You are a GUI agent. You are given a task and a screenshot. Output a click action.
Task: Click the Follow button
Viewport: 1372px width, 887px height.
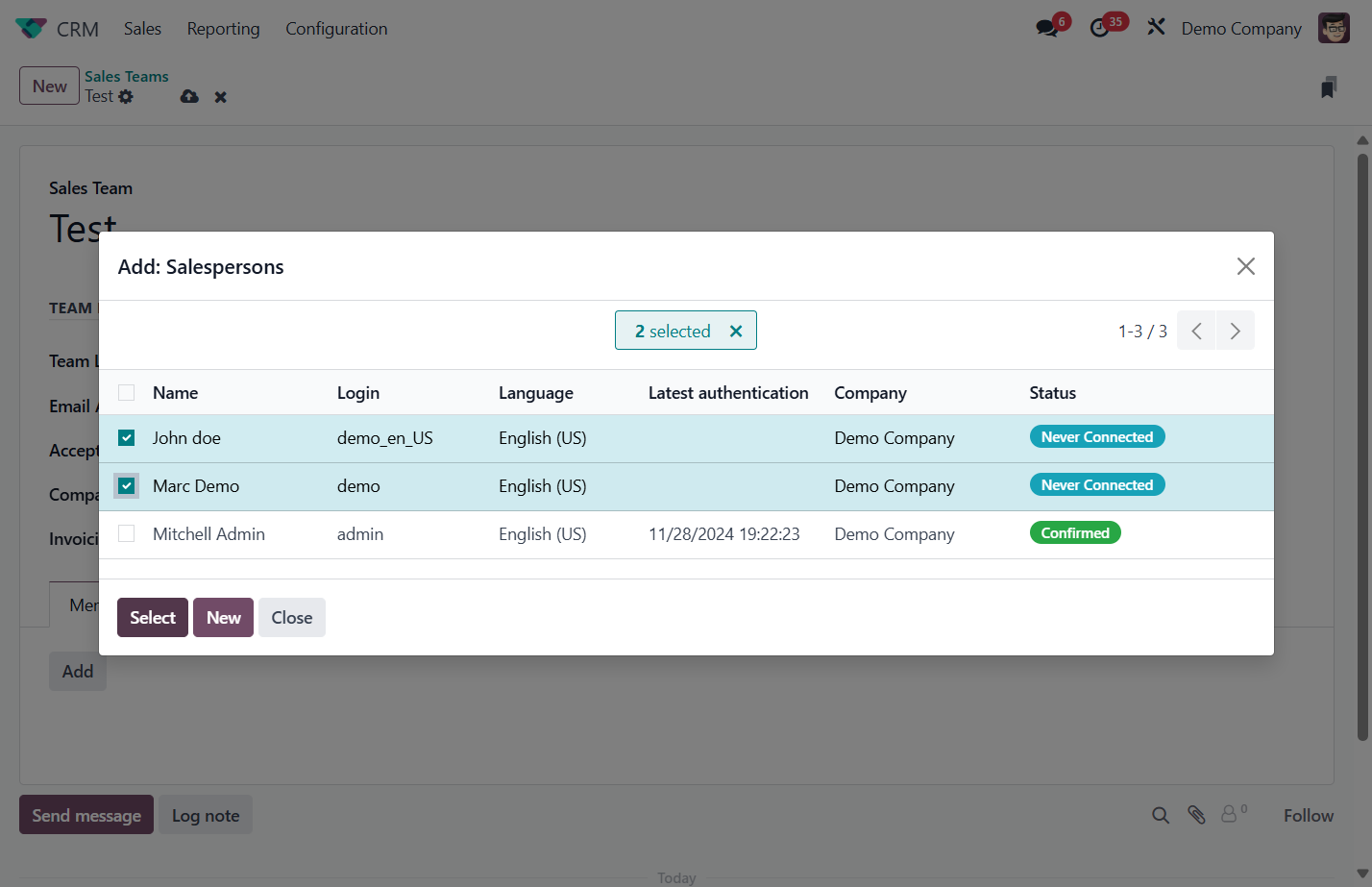click(x=1309, y=815)
